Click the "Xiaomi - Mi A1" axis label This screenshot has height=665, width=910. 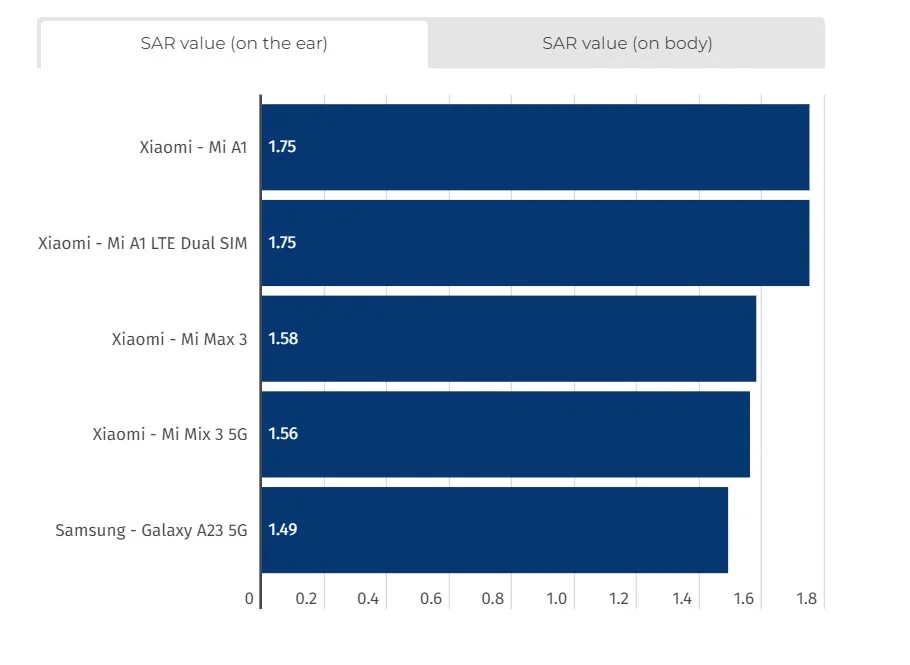point(193,147)
